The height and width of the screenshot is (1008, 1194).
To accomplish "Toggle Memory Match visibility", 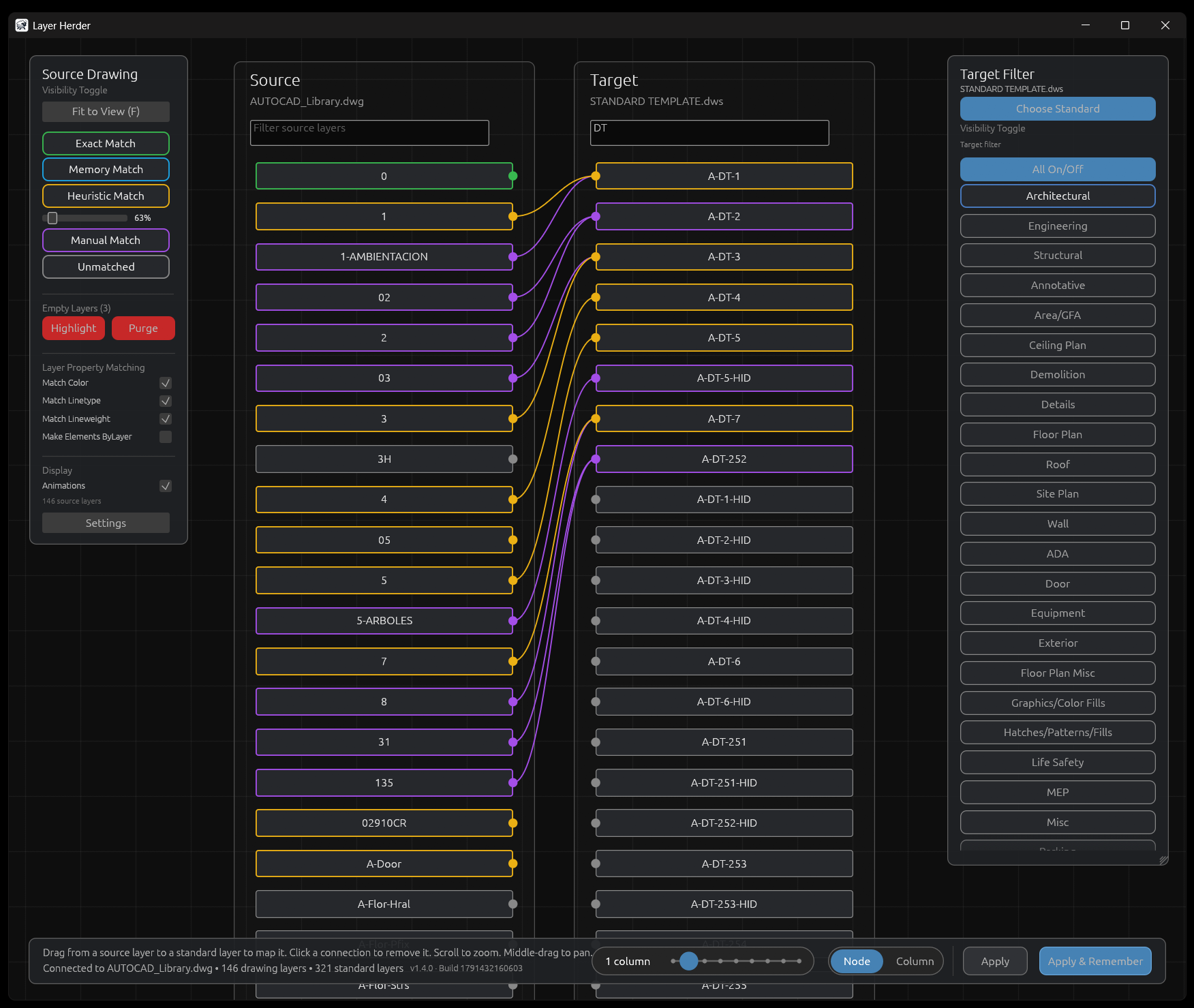I will pos(106,169).
